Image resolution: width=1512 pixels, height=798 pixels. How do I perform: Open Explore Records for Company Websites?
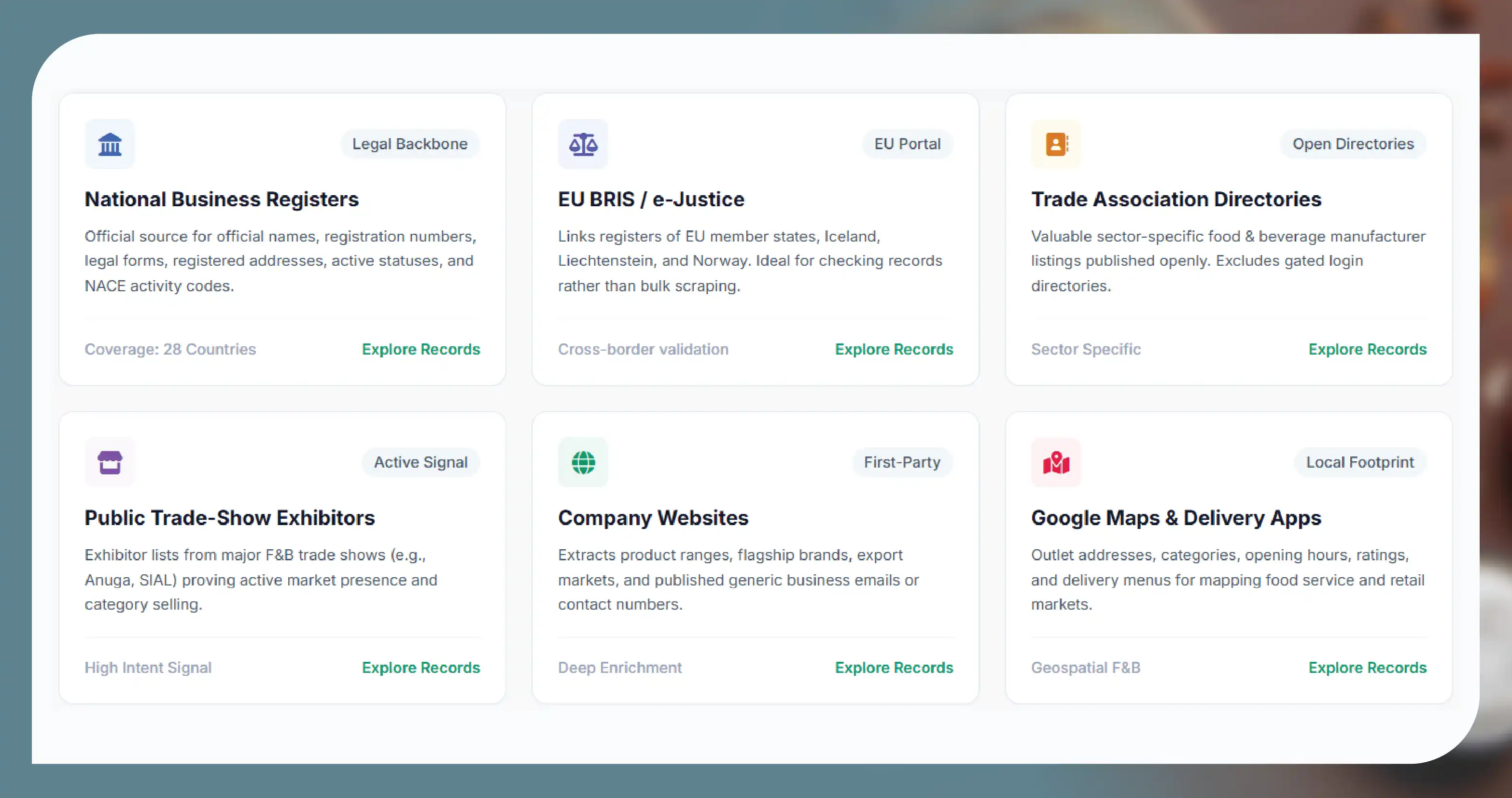click(894, 668)
